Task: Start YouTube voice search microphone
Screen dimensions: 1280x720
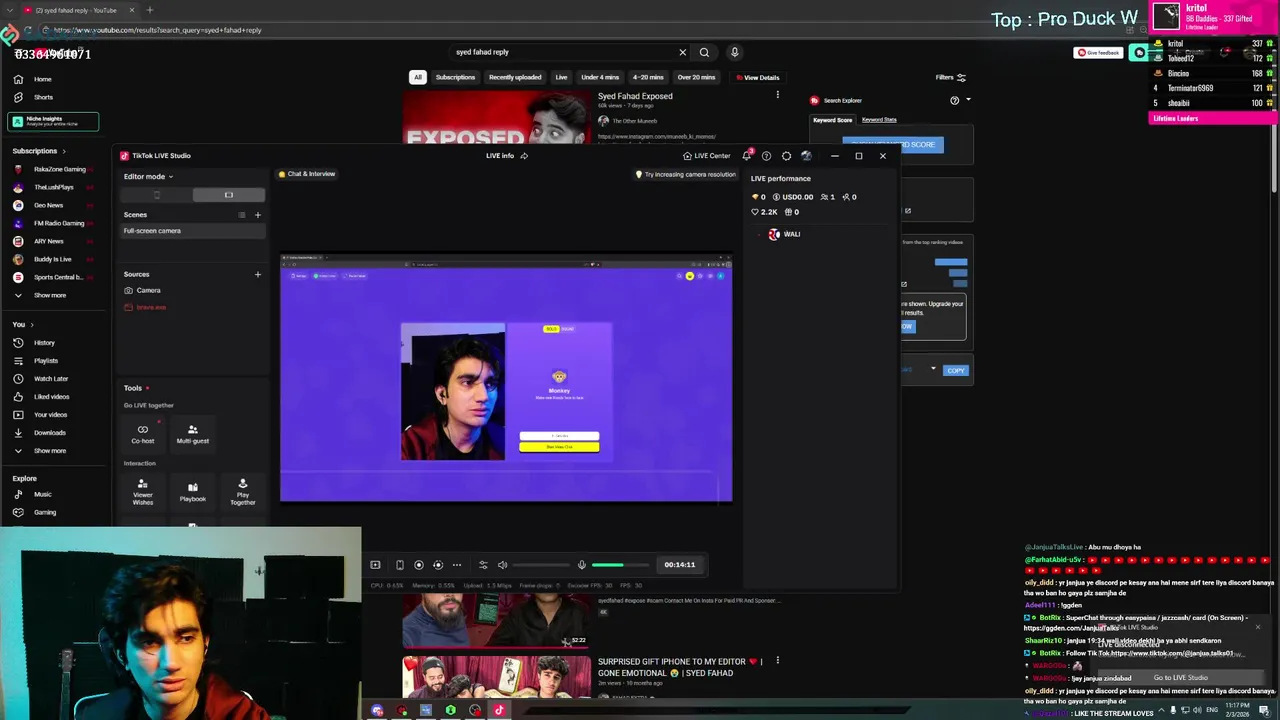Action: [x=734, y=52]
